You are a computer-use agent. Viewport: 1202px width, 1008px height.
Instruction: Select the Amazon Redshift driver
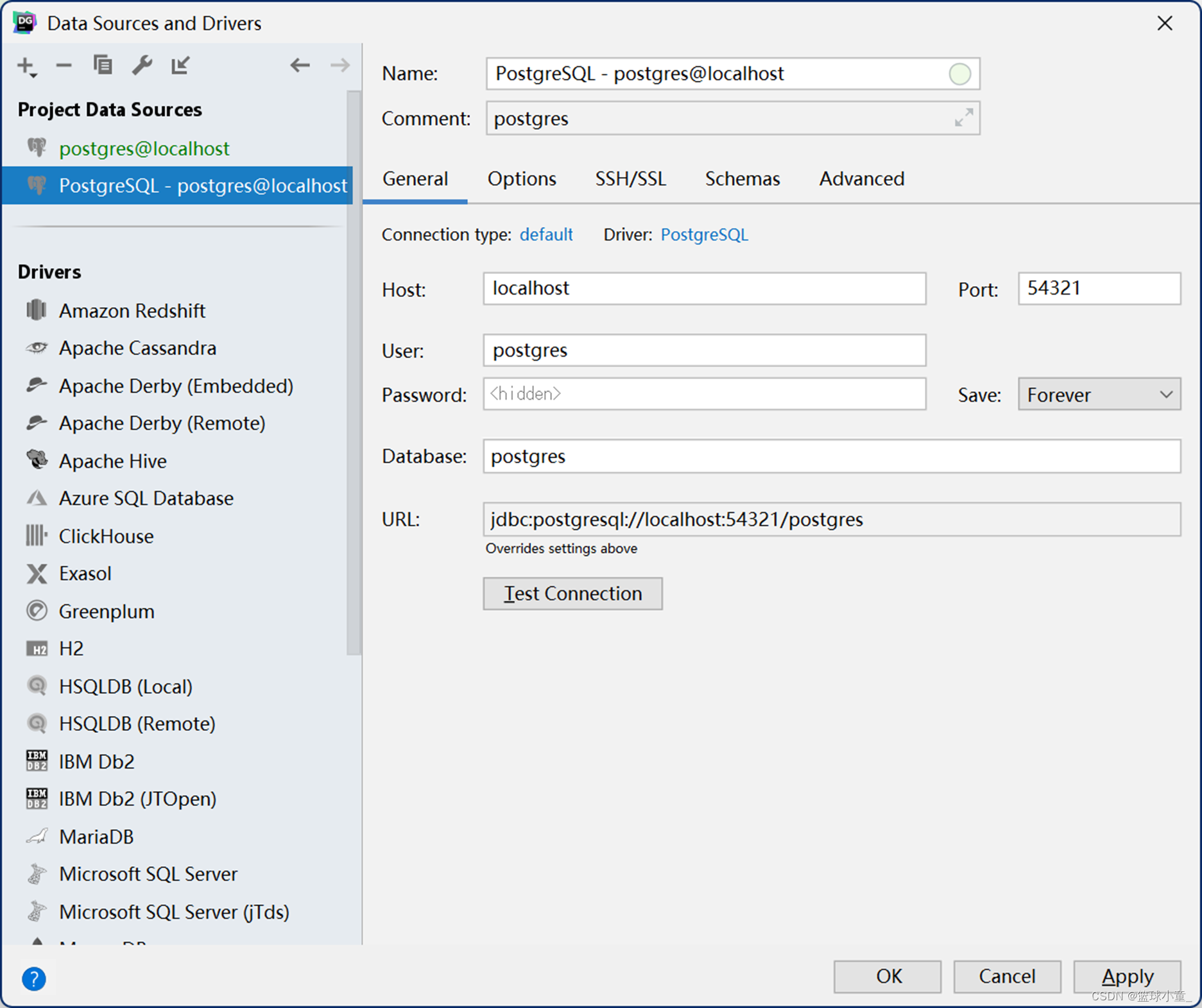(132, 311)
